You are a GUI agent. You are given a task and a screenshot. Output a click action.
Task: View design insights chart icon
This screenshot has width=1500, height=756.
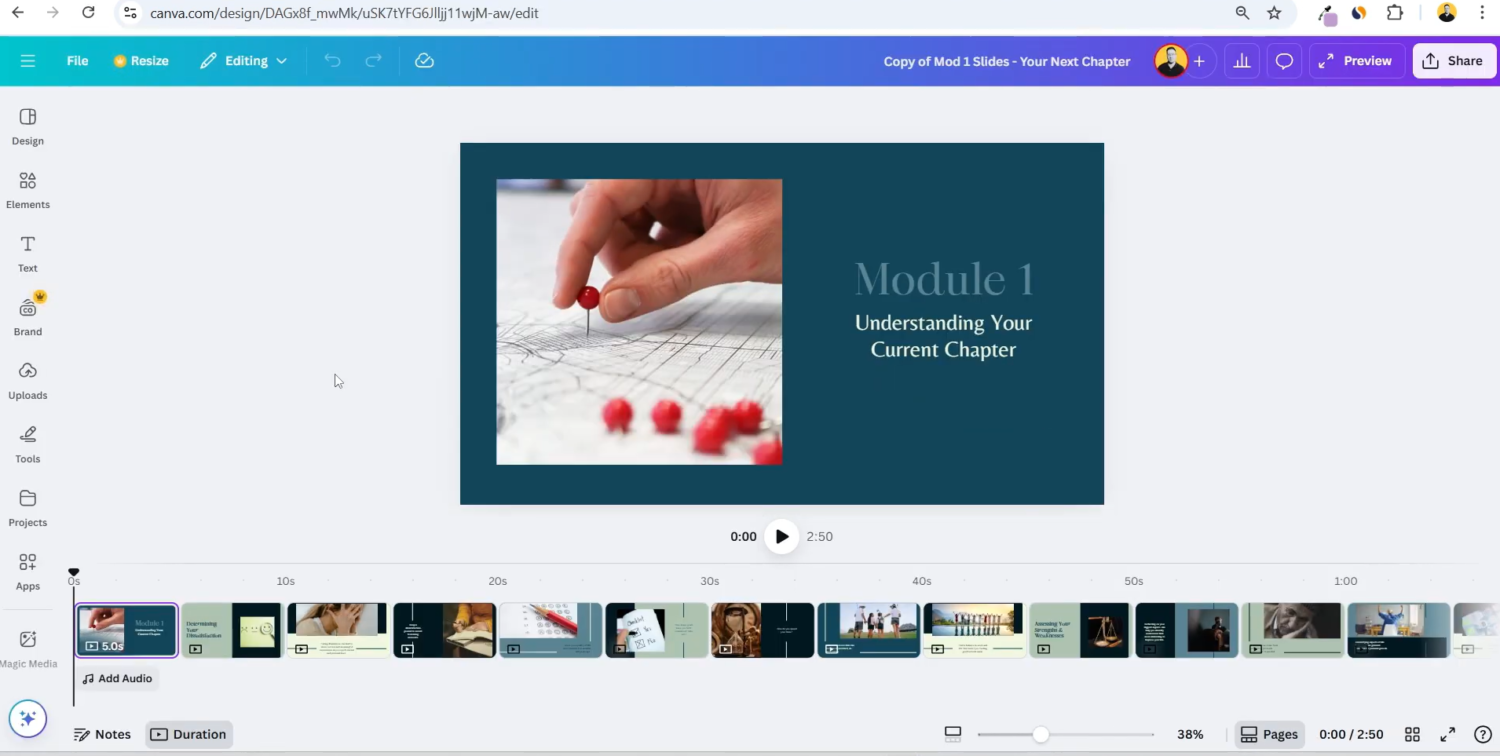tap(1242, 61)
